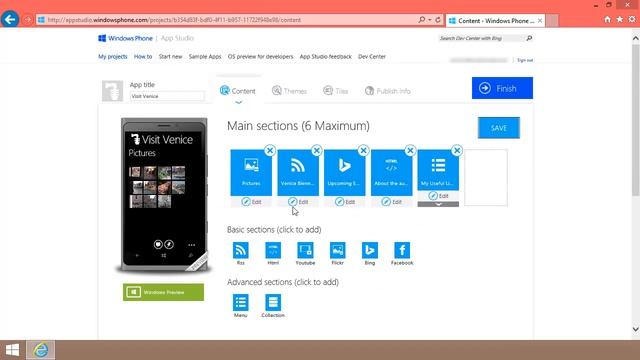Save the main sections
Screen dimensions: 640x360
[x=499, y=128]
